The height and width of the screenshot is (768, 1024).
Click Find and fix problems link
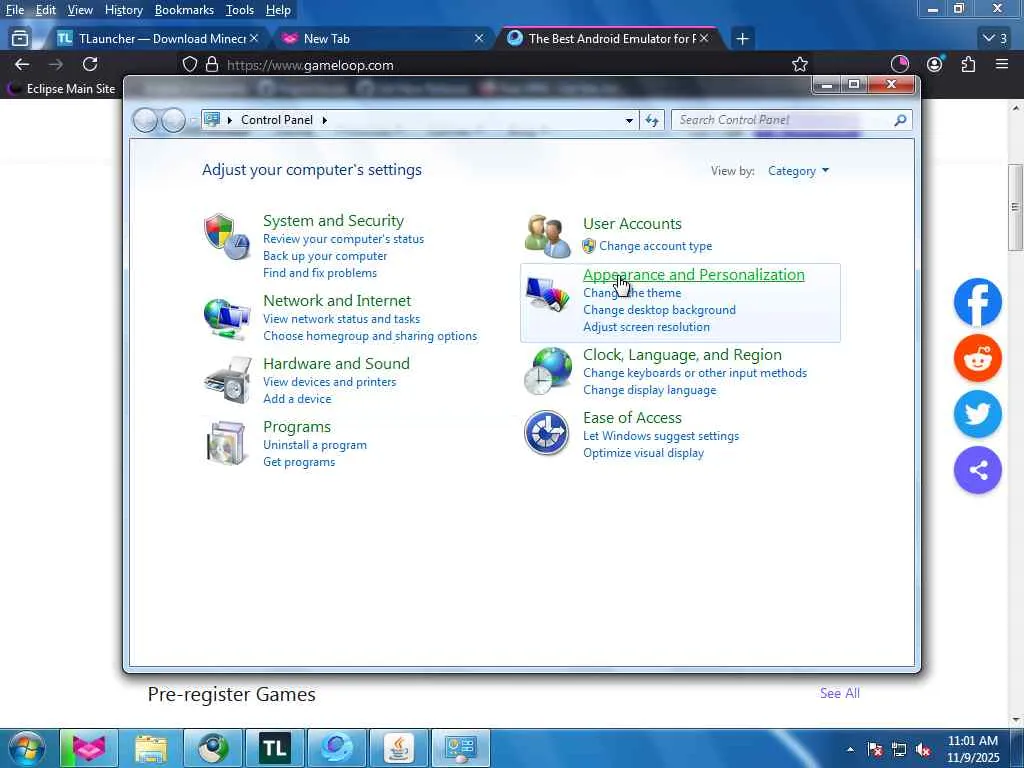[320, 273]
